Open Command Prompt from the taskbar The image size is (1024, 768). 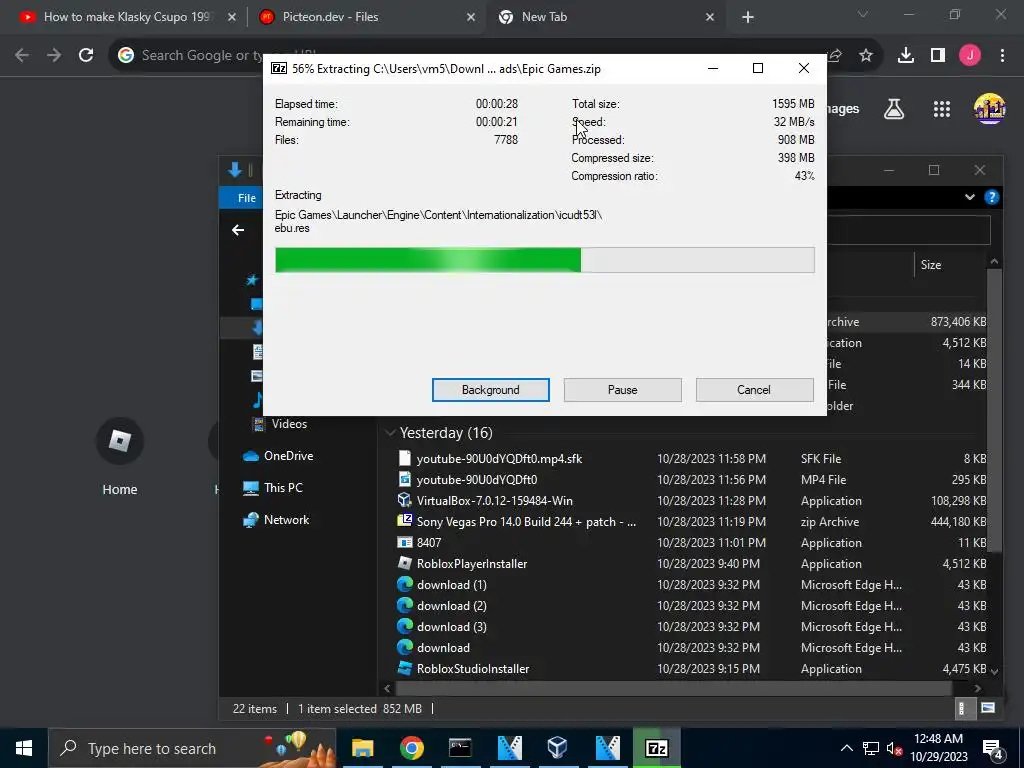460,748
